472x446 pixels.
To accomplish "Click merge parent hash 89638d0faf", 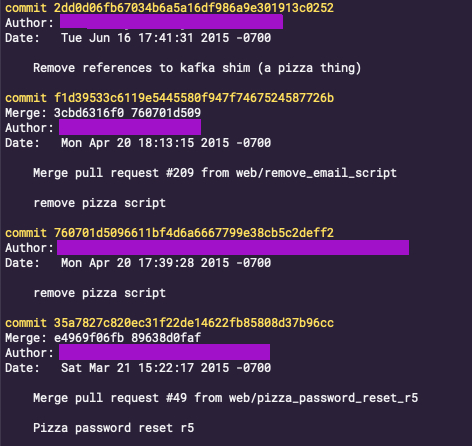I will point(166,338).
